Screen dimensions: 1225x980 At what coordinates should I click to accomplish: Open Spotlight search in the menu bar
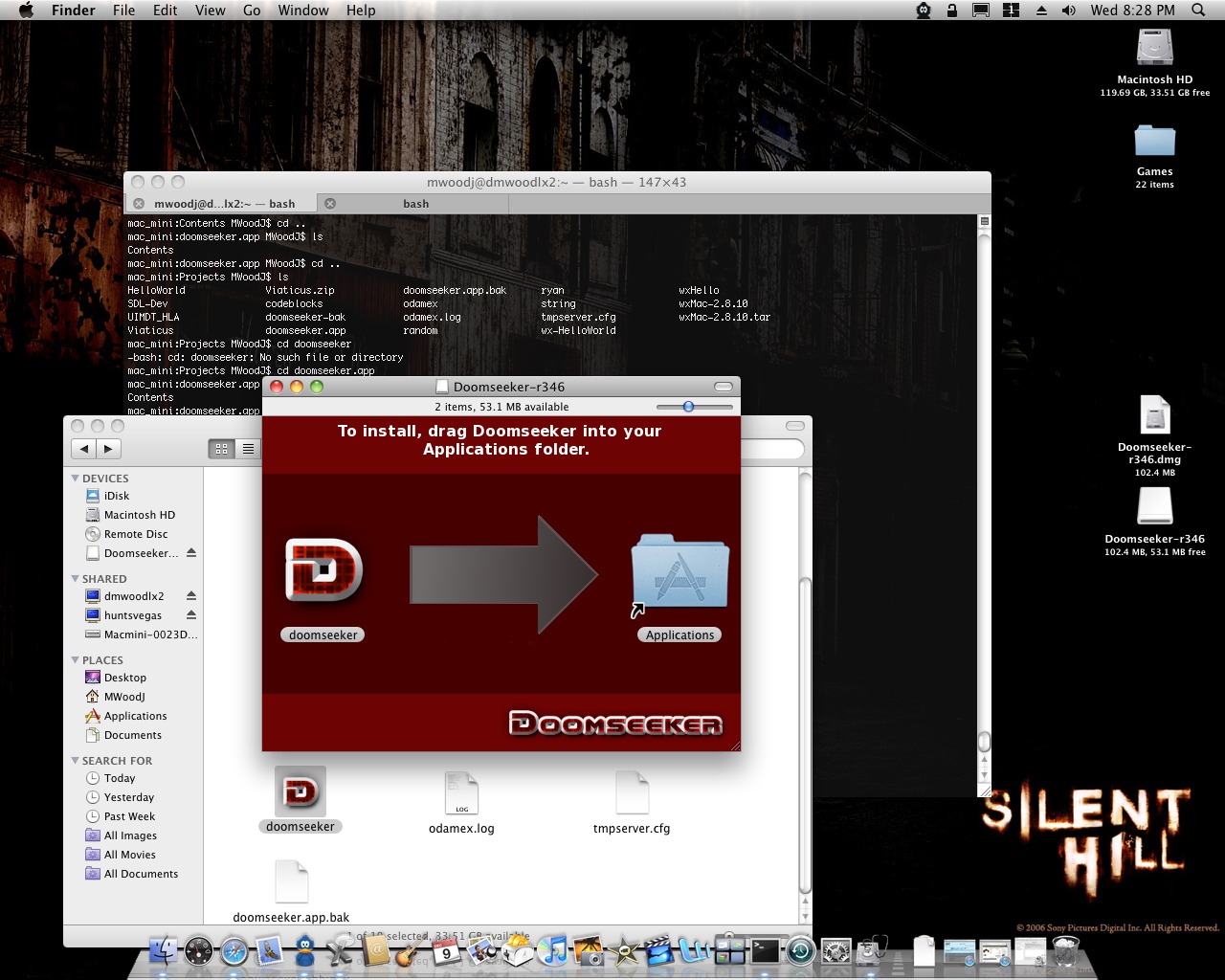click(x=1198, y=11)
